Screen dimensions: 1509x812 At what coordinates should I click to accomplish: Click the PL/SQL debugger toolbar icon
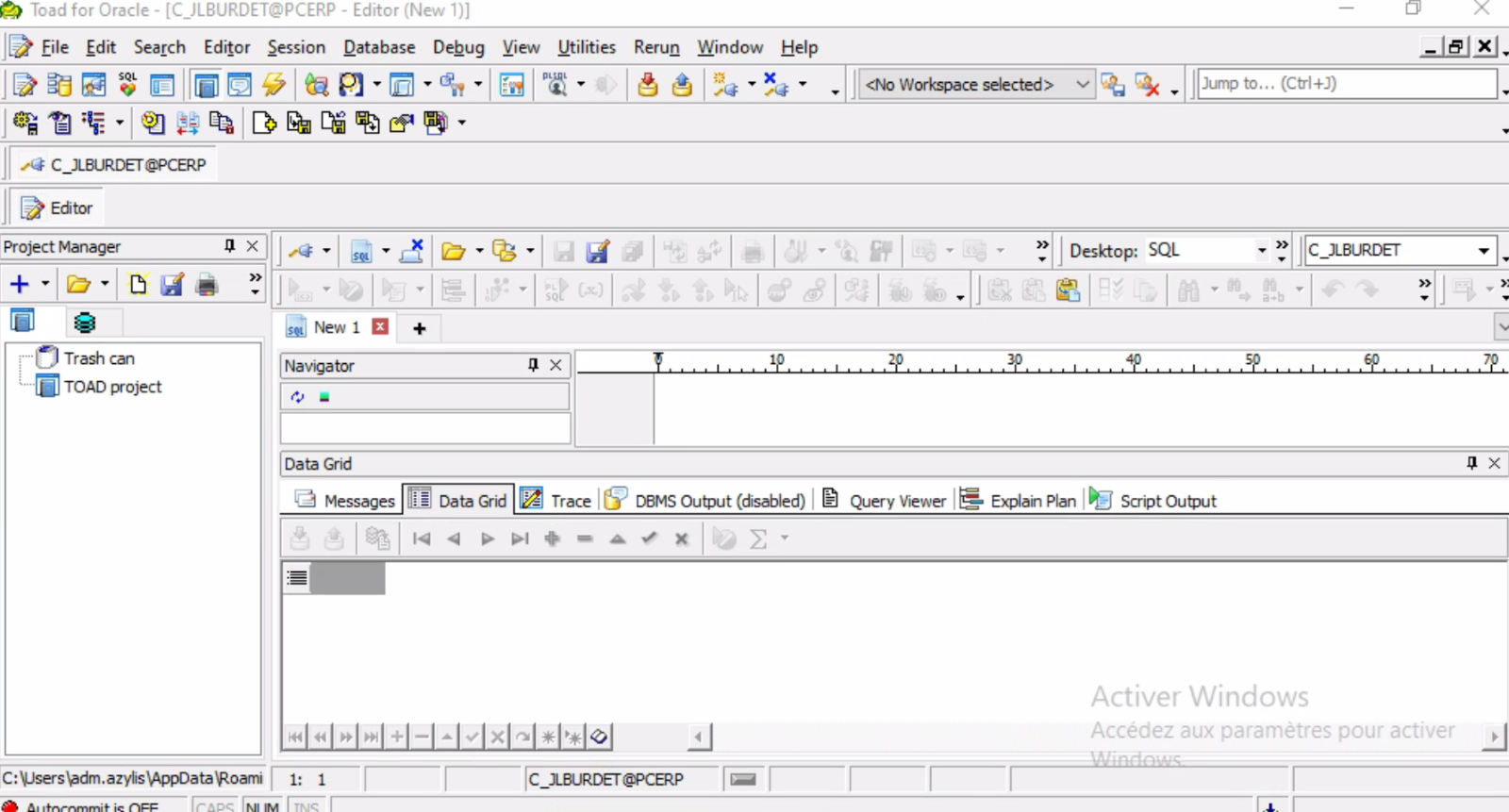(x=556, y=85)
